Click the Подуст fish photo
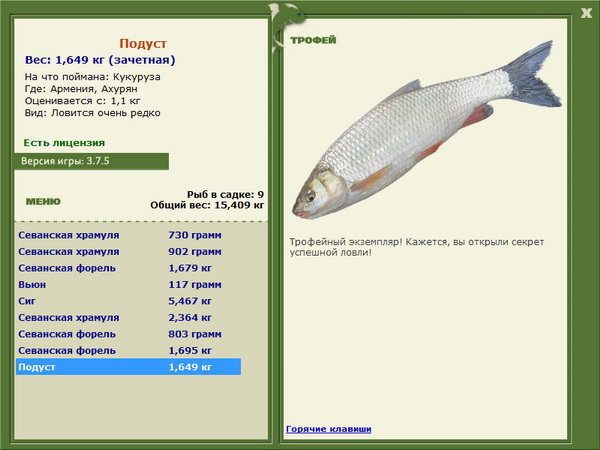Image resolution: width=600 pixels, height=450 pixels. 427,130
